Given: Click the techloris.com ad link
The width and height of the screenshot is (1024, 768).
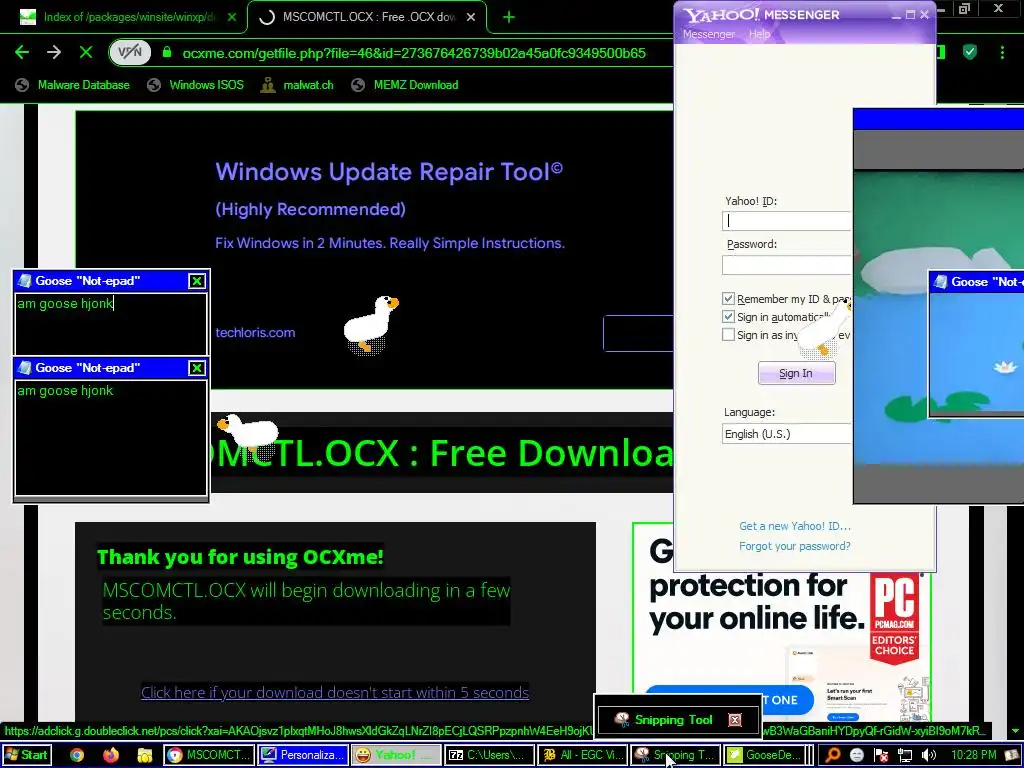Looking at the screenshot, I should click(255, 332).
